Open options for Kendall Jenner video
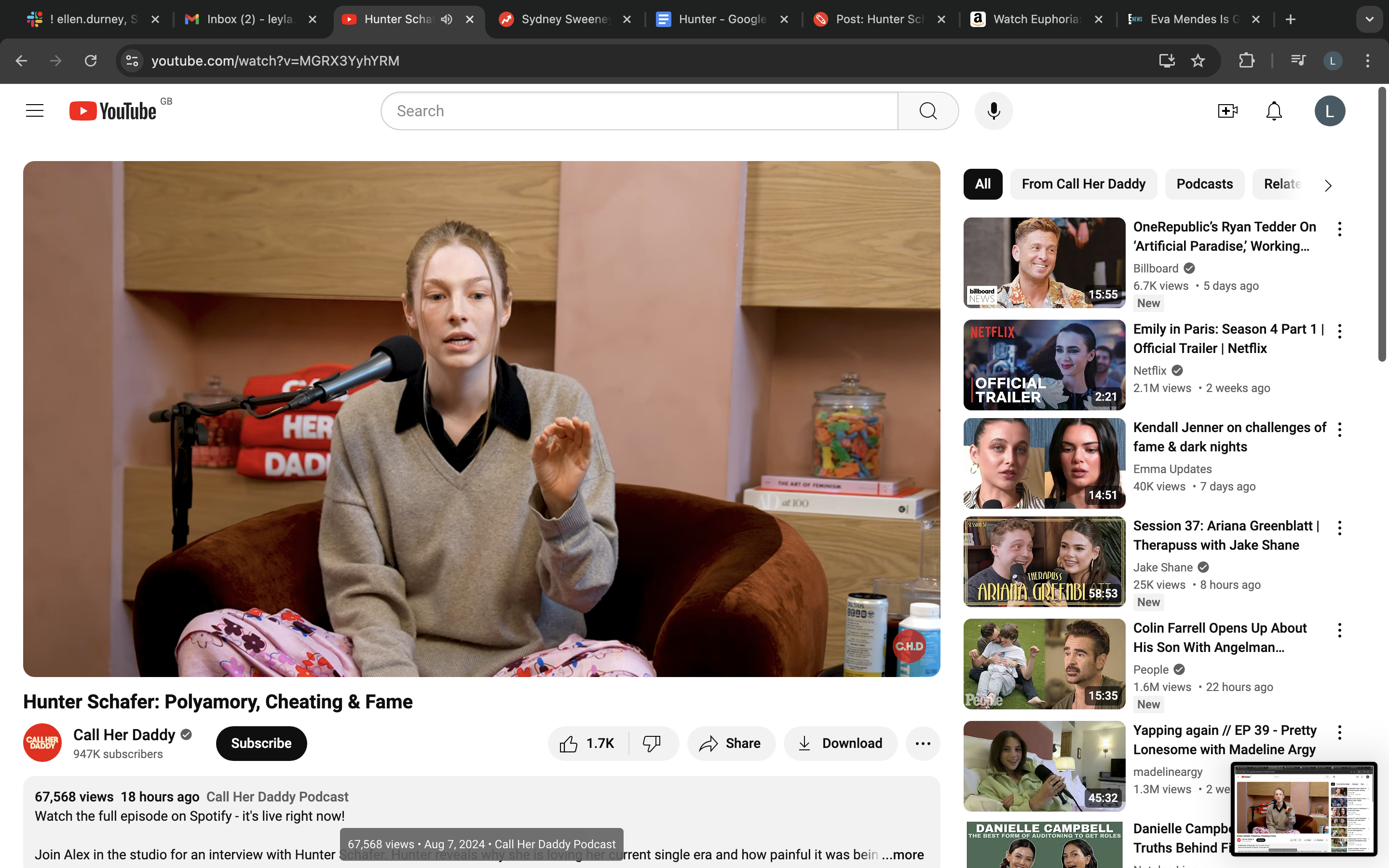 click(x=1339, y=429)
